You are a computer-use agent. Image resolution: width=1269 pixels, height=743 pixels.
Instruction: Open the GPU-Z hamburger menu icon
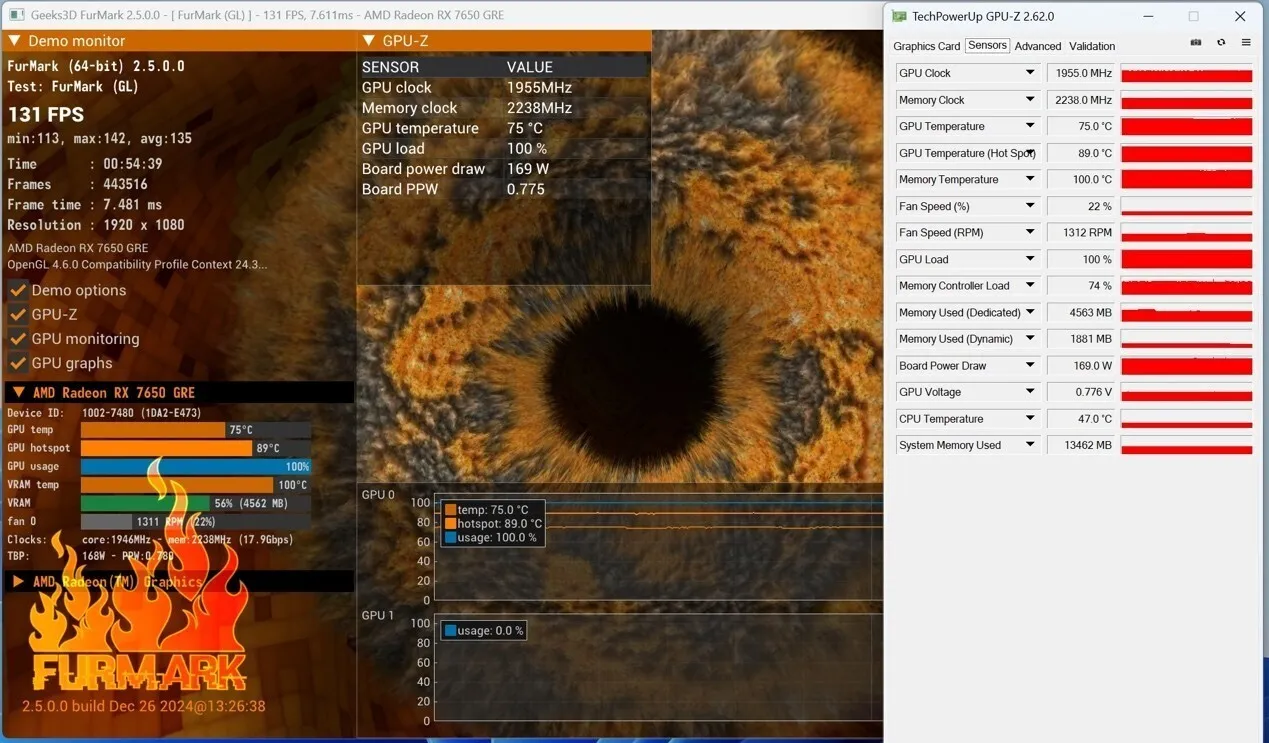1246,43
